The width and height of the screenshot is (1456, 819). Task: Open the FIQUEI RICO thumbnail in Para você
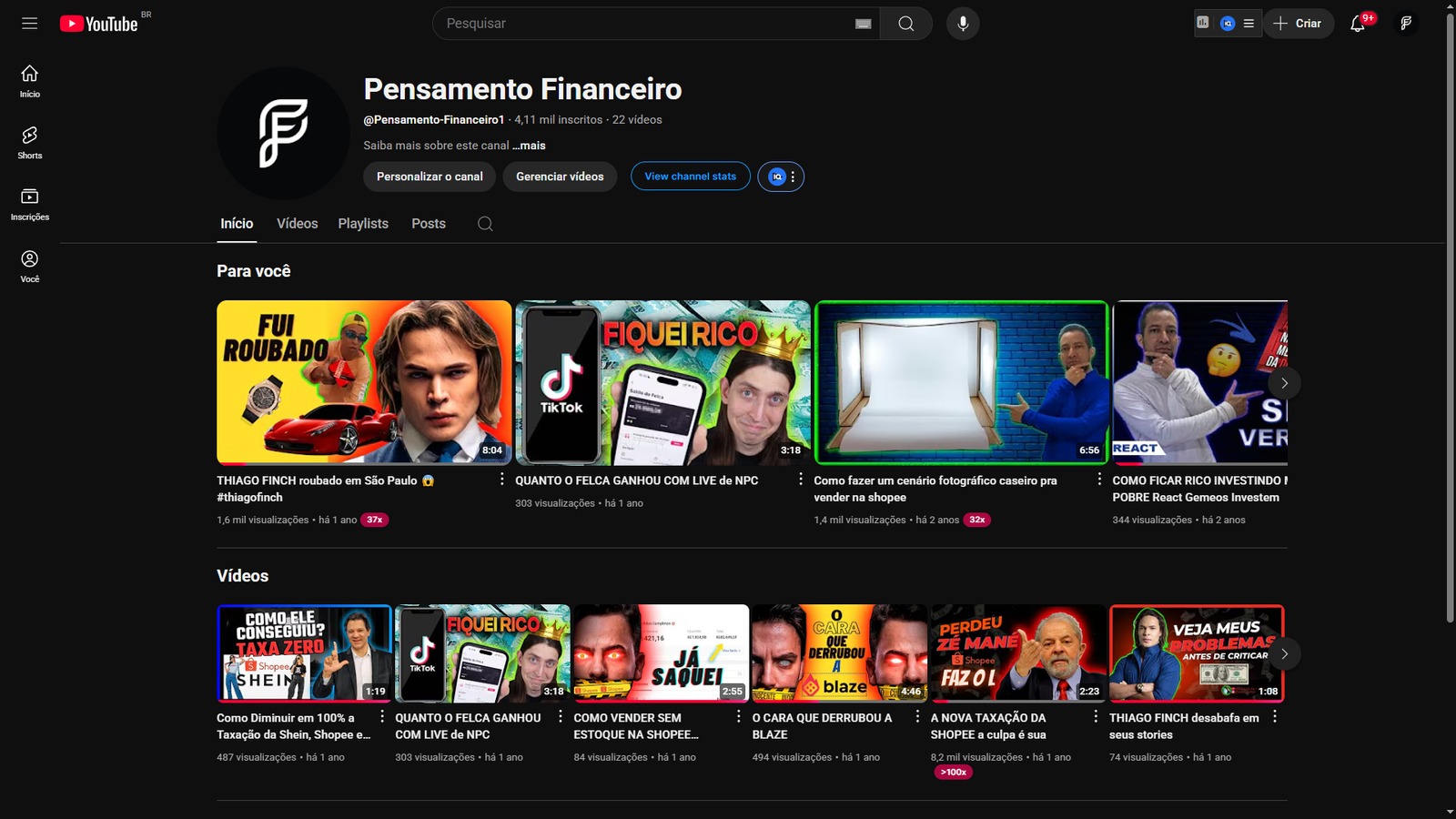point(662,382)
